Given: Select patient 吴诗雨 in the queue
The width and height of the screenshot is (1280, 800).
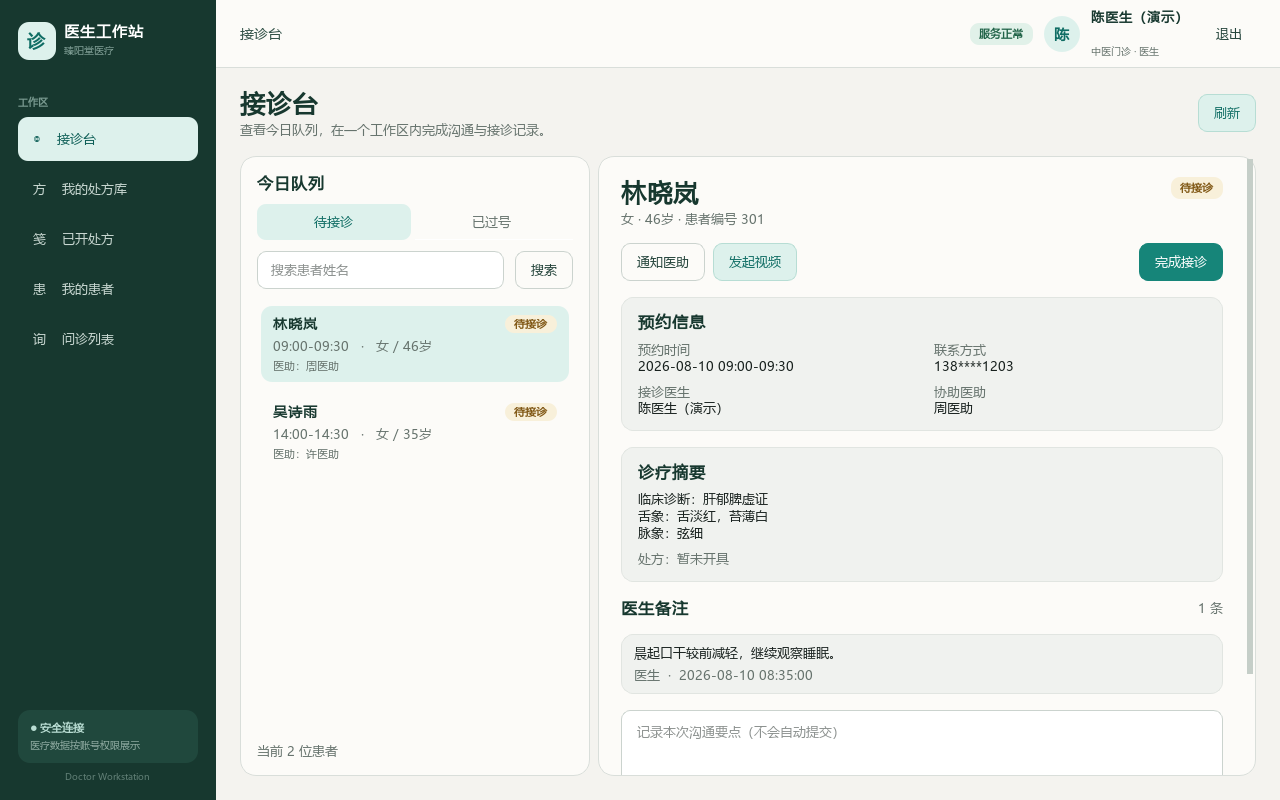Looking at the screenshot, I should click(x=415, y=432).
